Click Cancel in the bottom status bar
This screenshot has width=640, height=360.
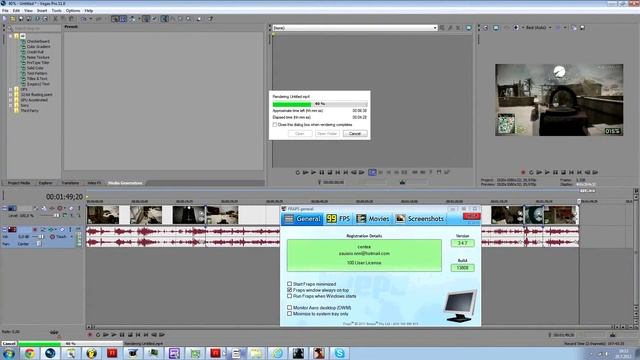coord(9,344)
